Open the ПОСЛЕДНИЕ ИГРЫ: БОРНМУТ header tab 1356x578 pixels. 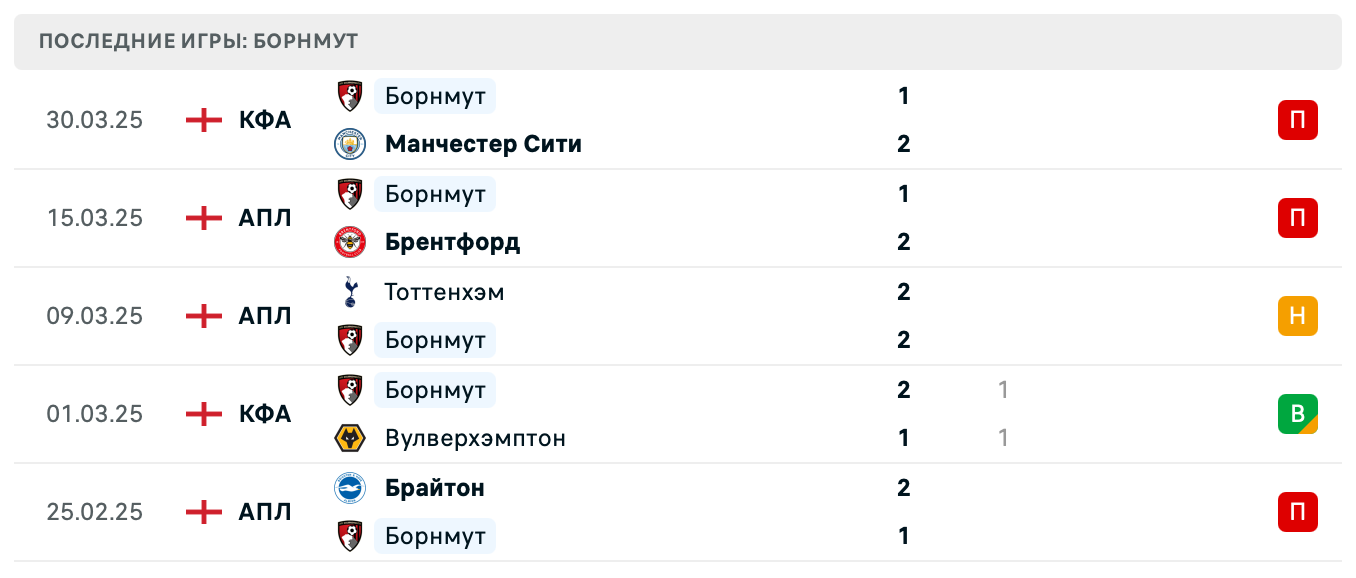(197, 41)
